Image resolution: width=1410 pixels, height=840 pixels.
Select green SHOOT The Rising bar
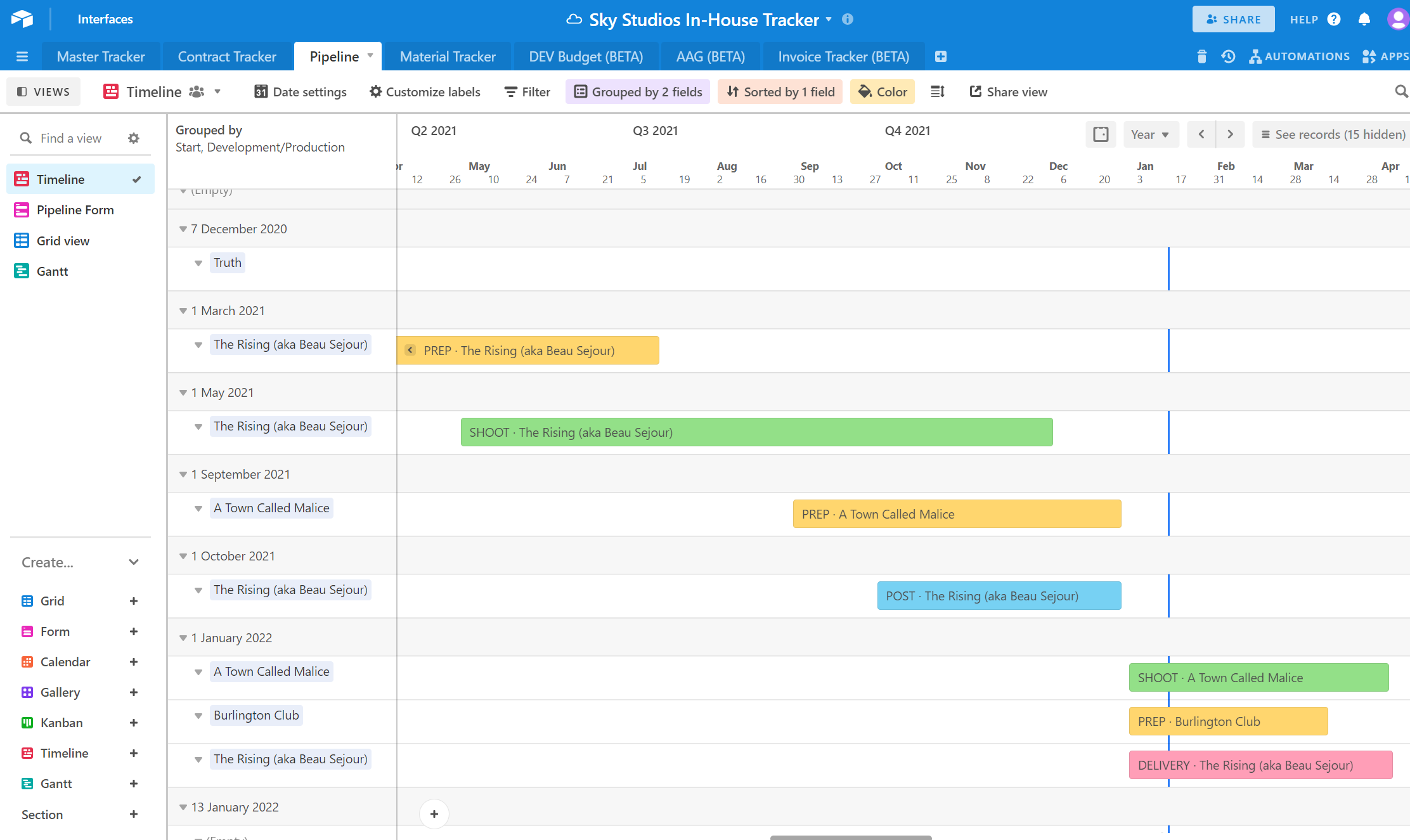tap(756, 432)
